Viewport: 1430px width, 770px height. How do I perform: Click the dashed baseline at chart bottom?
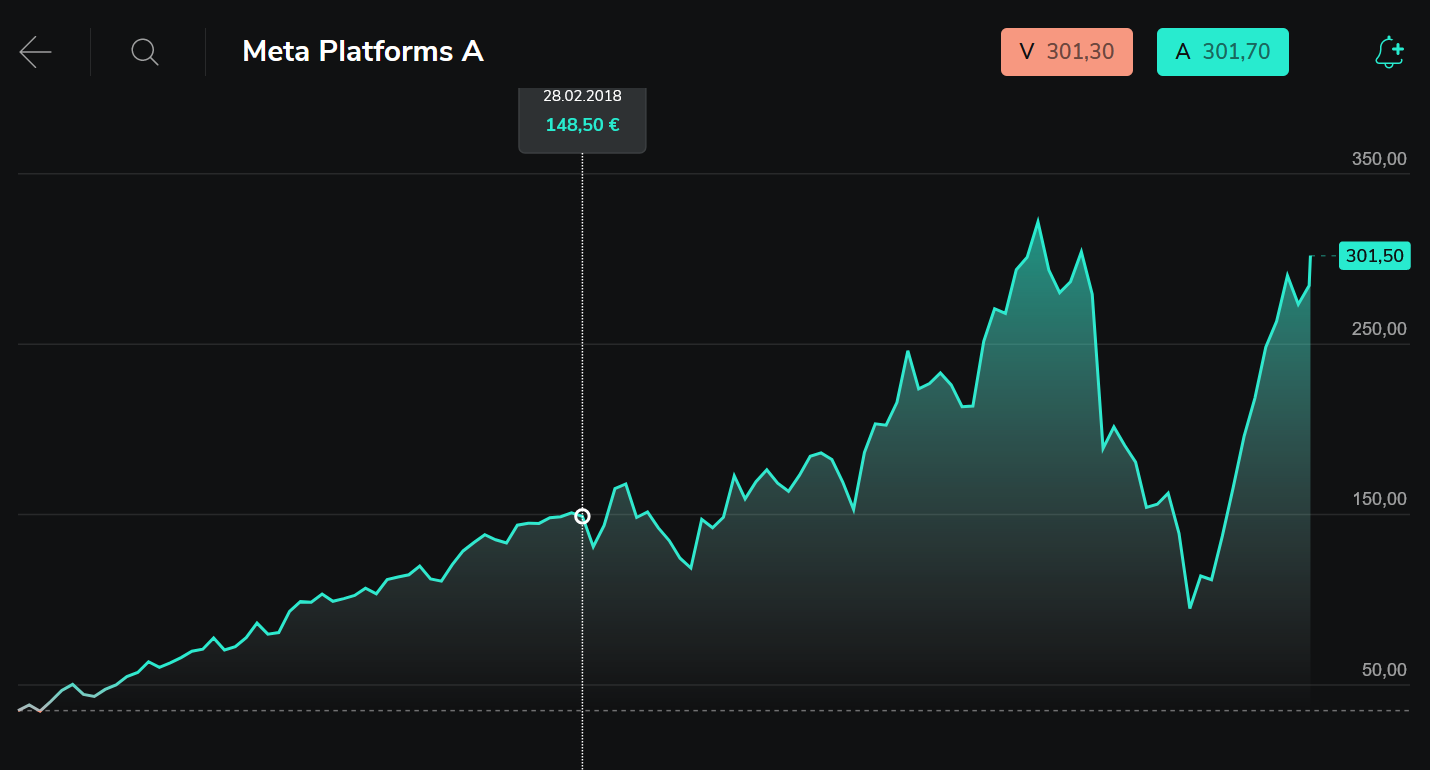(x=800, y=710)
